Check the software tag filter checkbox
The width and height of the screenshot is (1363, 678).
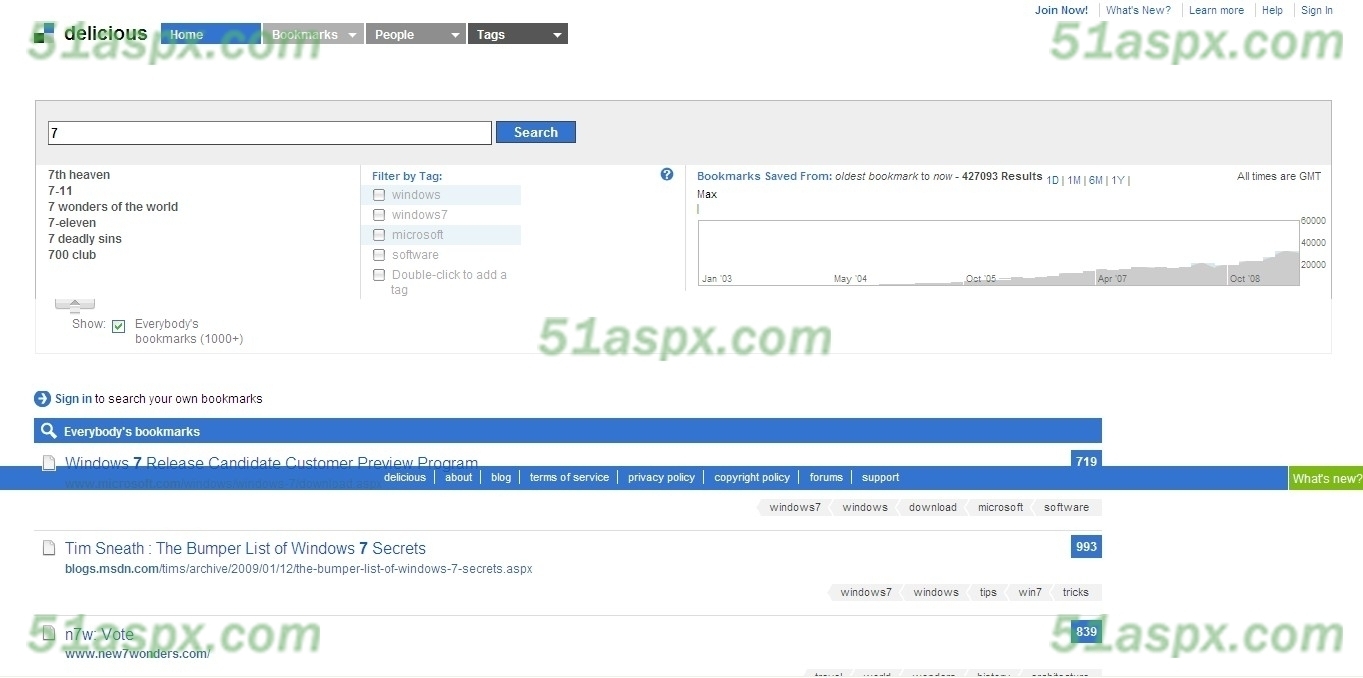pyautogui.click(x=379, y=255)
